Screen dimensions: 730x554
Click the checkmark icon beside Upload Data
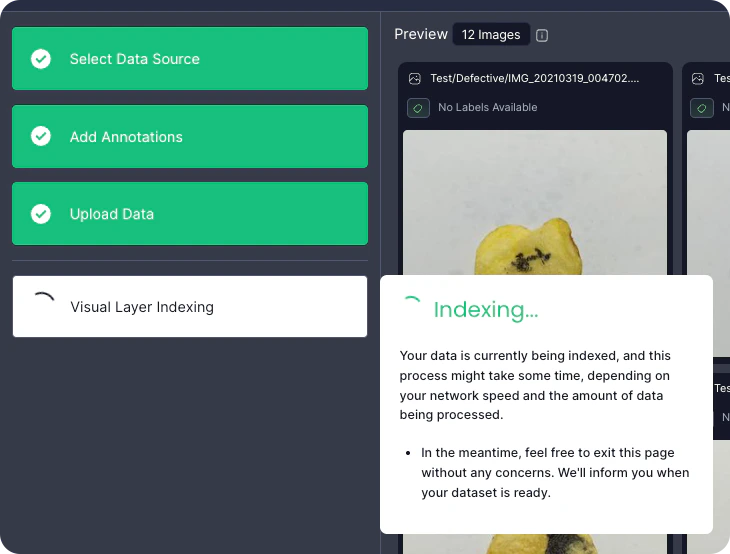[x=41, y=214]
